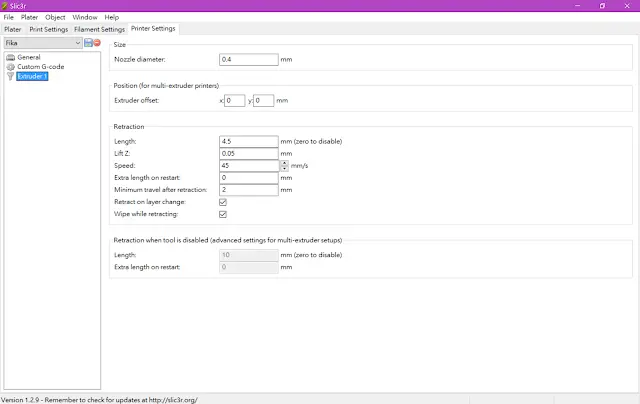Open the File menu
Image resolution: width=640 pixels, height=404 pixels.
click(9, 17)
